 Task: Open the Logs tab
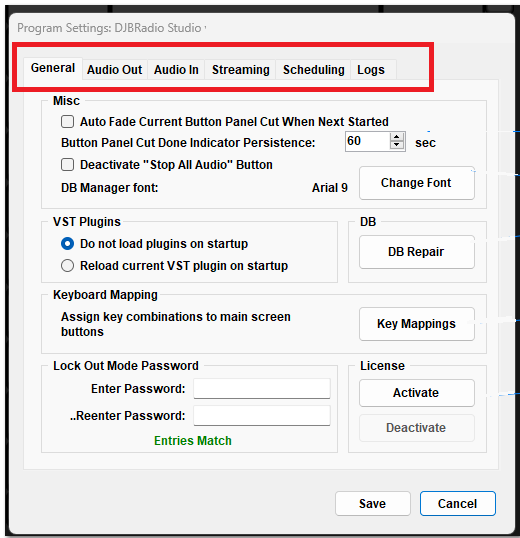[x=371, y=70]
